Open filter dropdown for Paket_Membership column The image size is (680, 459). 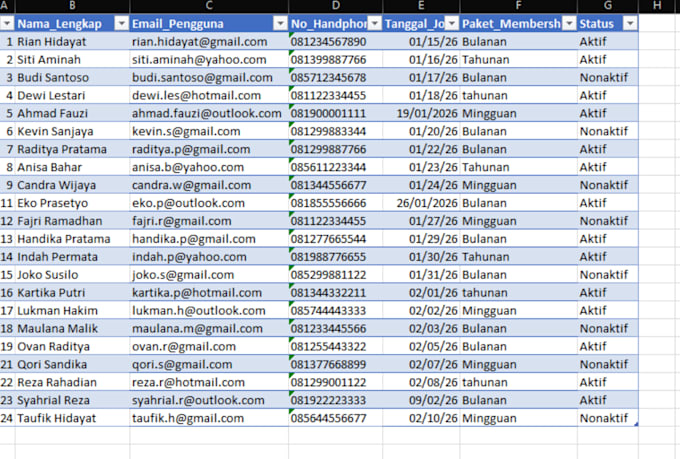(x=569, y=23)
